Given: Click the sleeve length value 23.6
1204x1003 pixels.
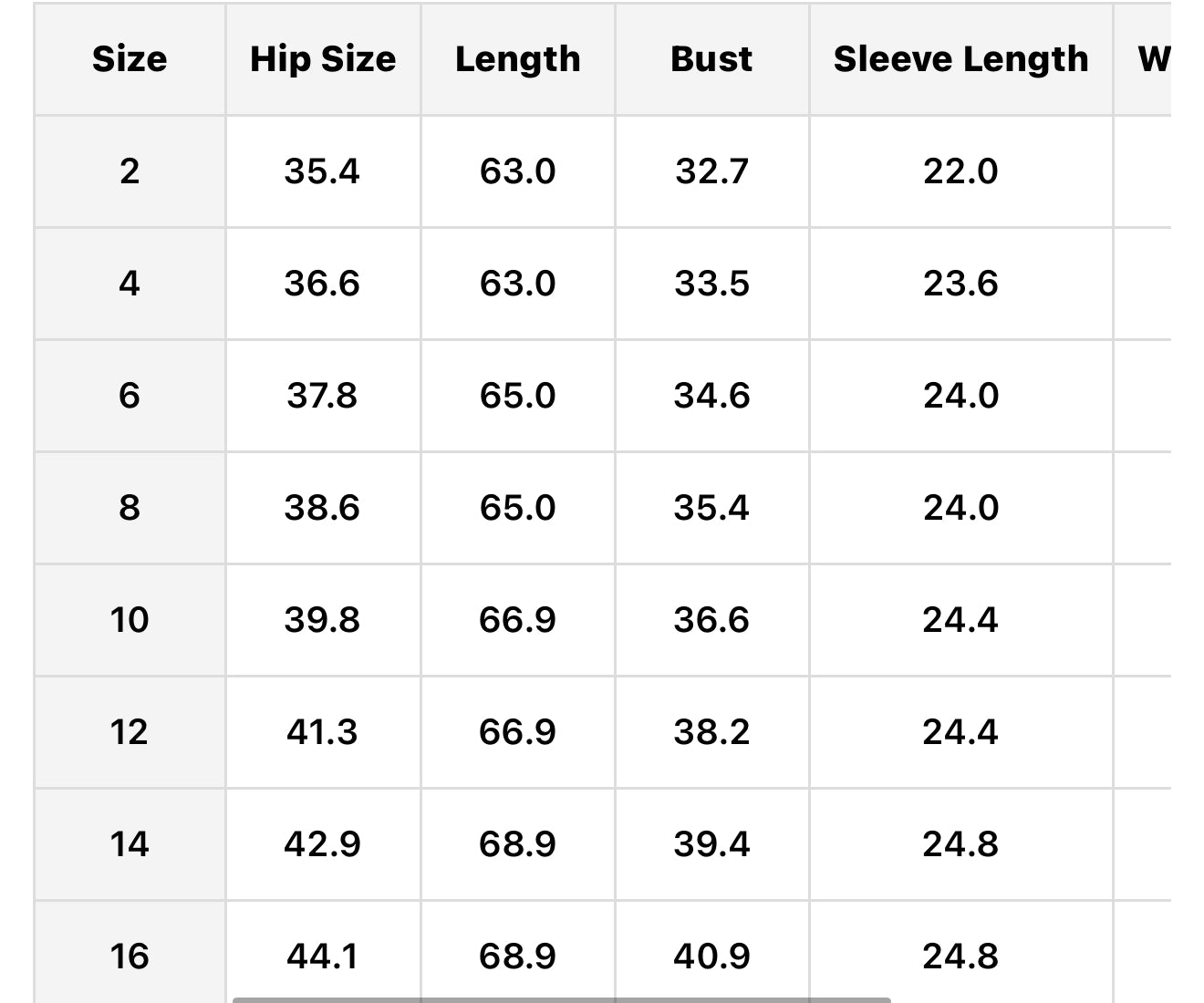Looking at the screenshot, I should [x=960, y=284].
